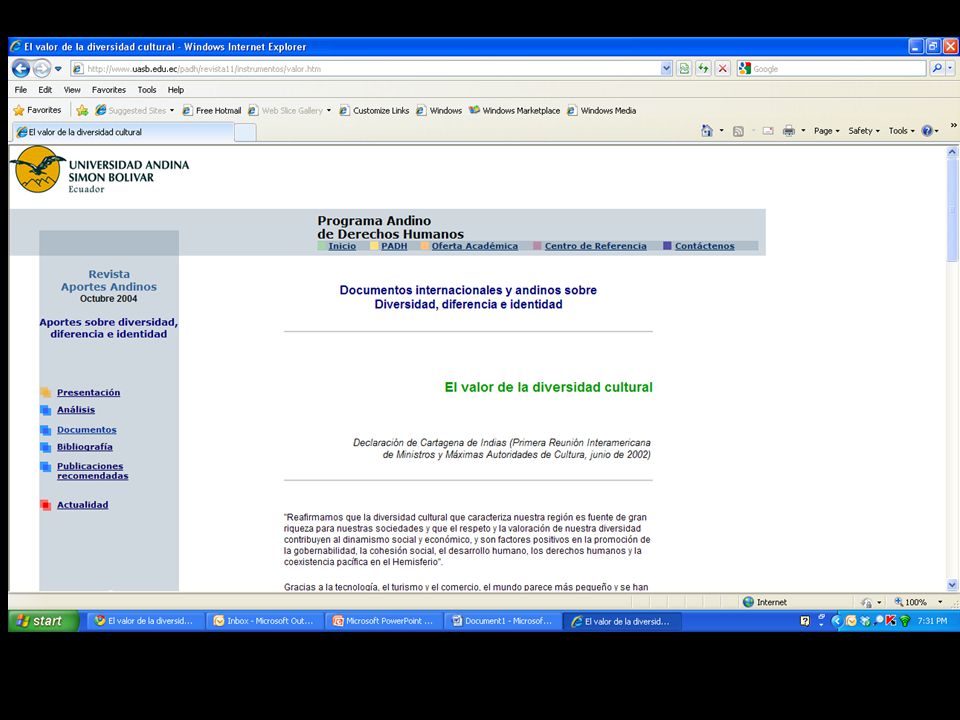
Task: Click the page scrollbar down arrow
Action: [x=952, y=585]
